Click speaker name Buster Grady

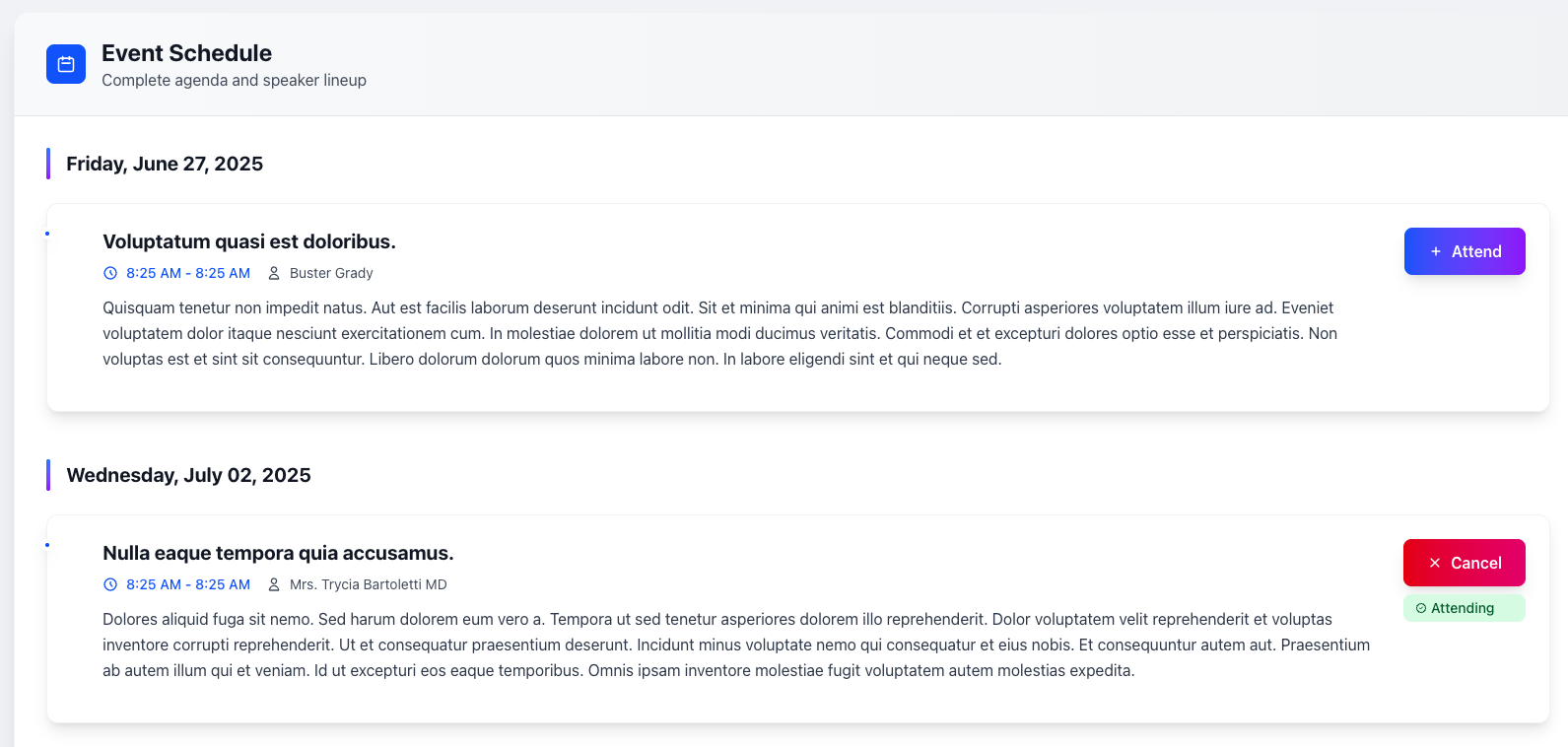click(x=331, y=273)
